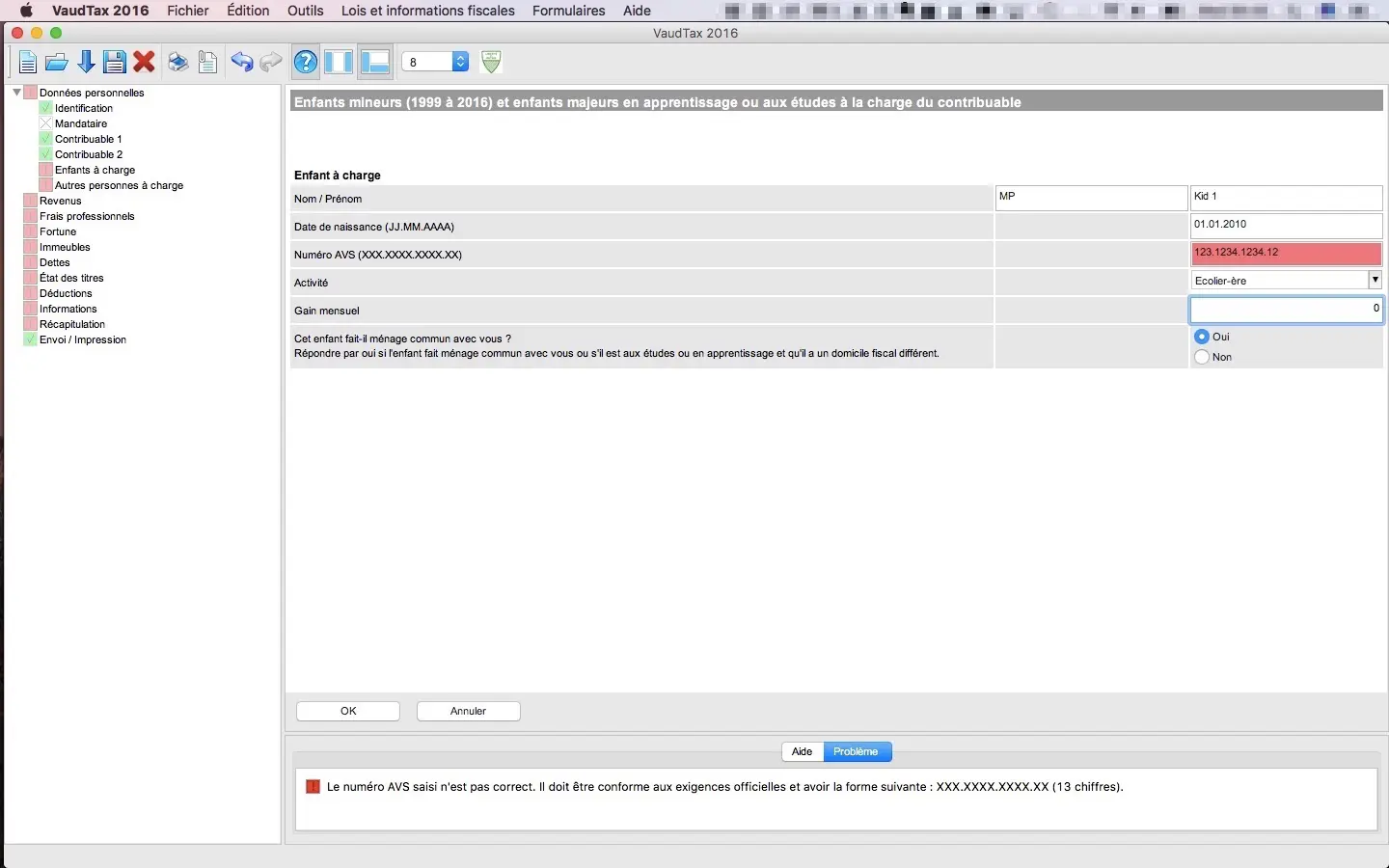Click the paperclip attachments icon
Viewport: 1389px width, 868px height.
[207, 63]
